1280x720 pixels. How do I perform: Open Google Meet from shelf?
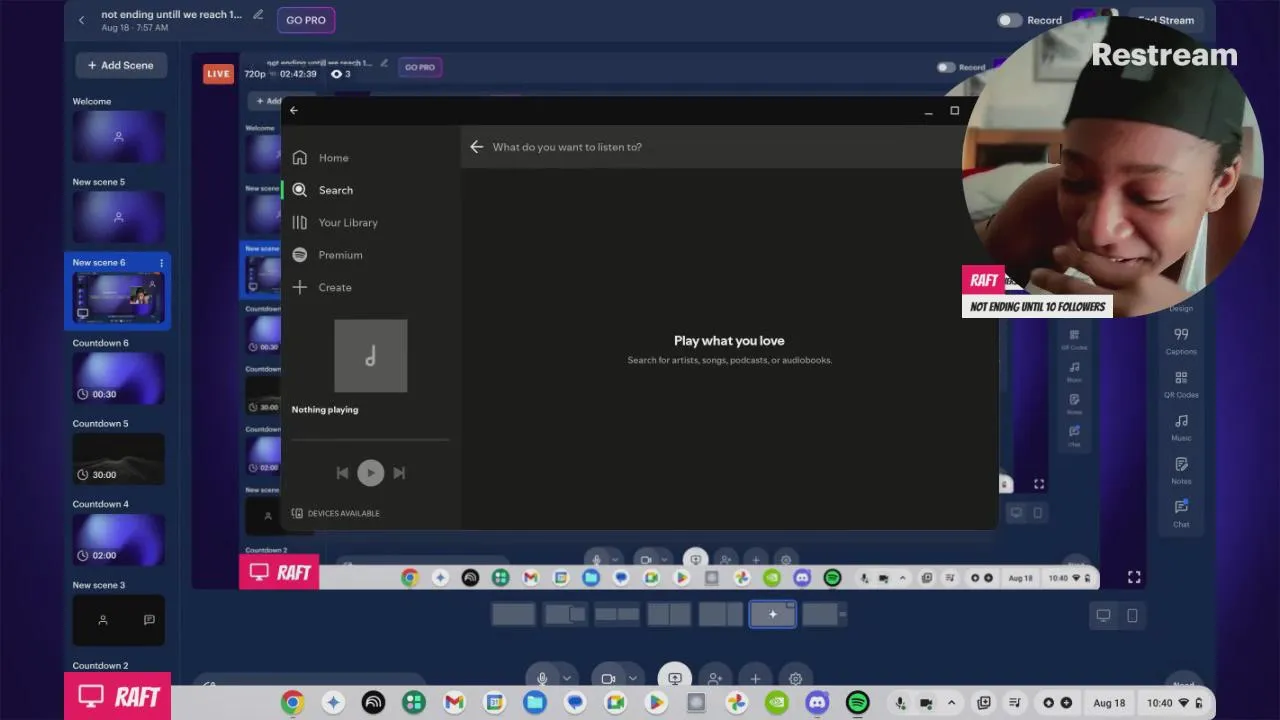(615, 703)
